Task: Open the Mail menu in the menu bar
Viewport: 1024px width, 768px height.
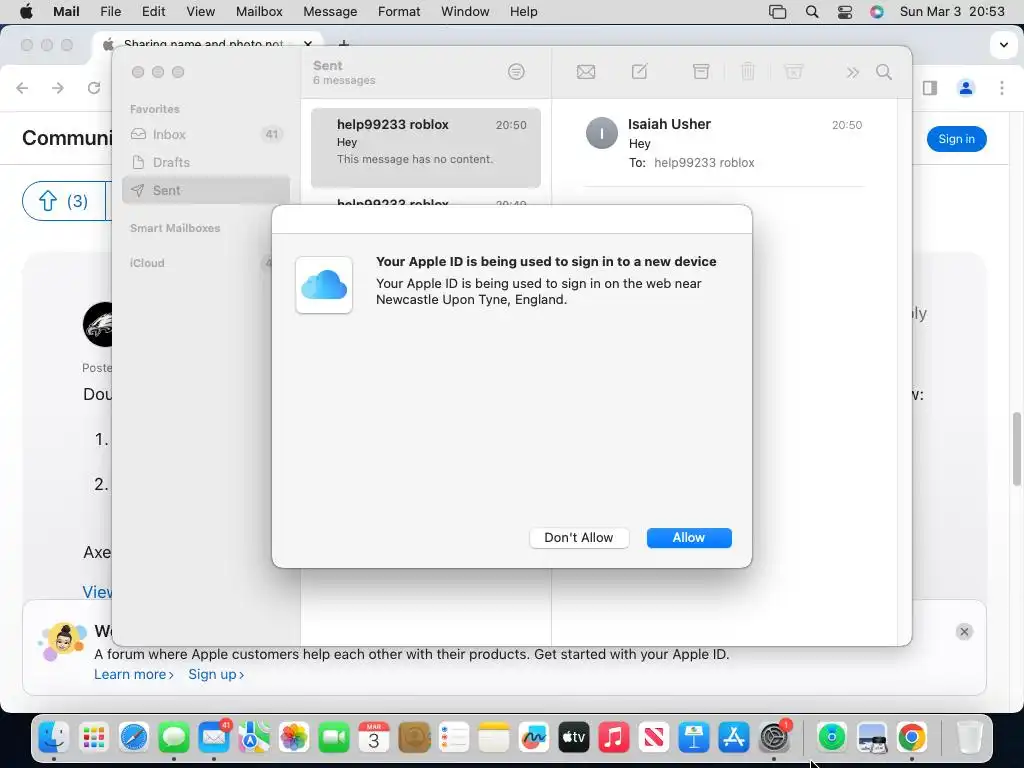Action: pyautogui.click(x=65, y=12)
